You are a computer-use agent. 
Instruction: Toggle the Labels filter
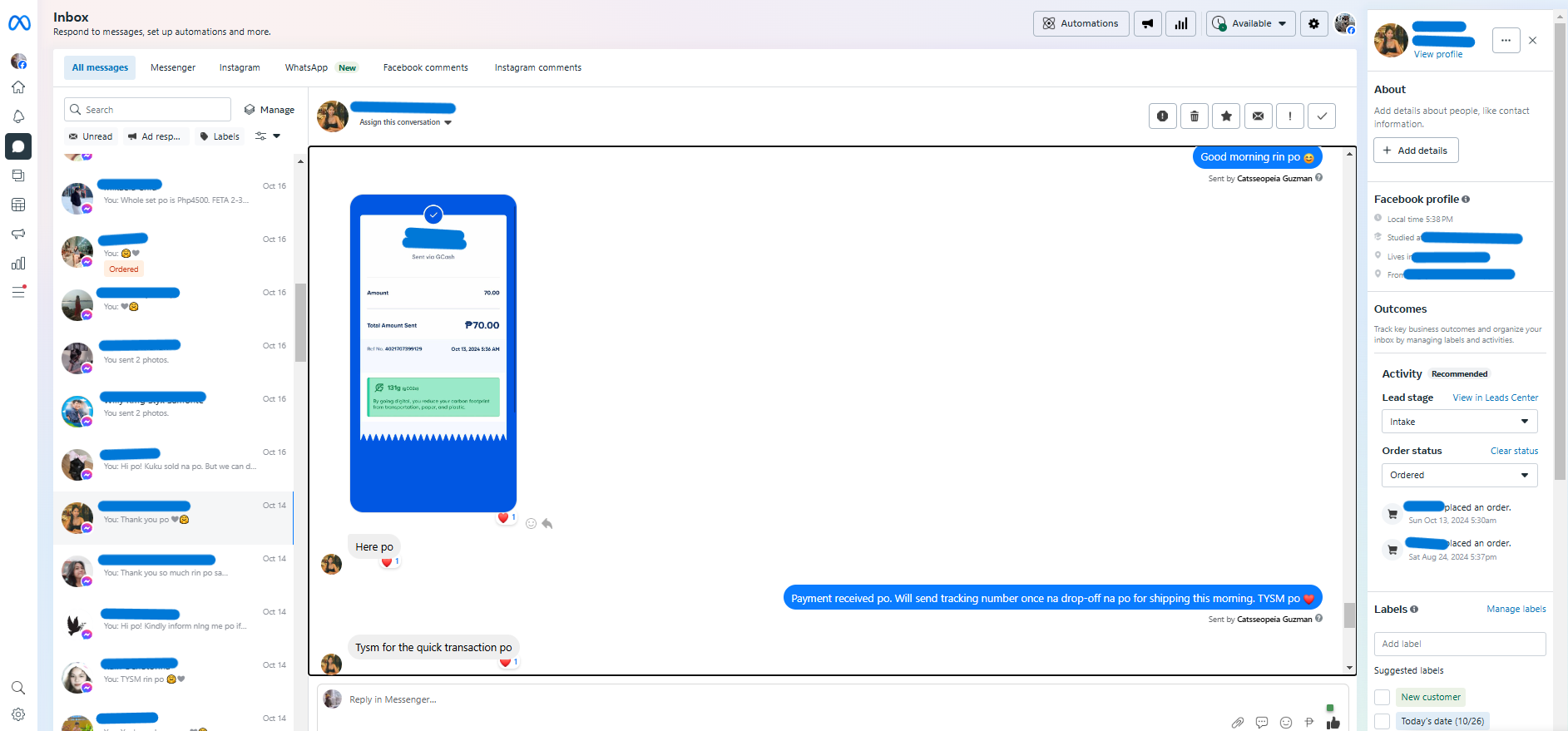click(220, 136)
